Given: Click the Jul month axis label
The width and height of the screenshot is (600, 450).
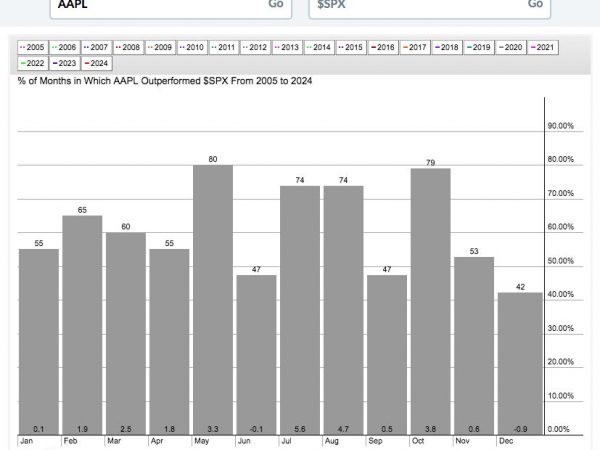Looking at the screenshot, I should pos(287,441).
